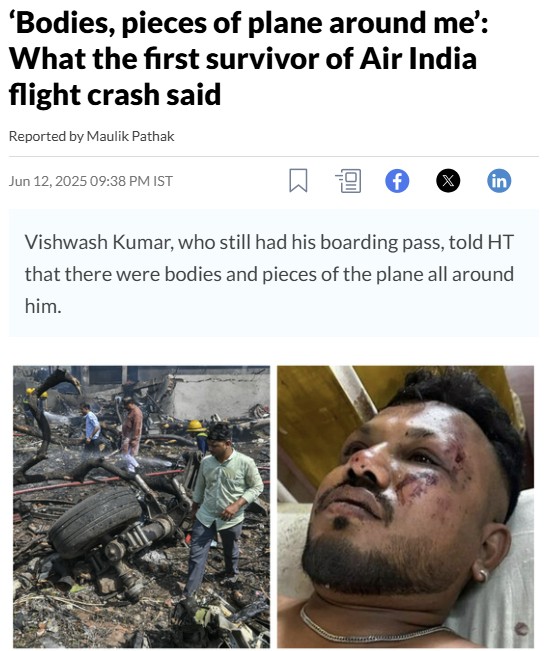This screenshot has height=651, width=547.
Task: Click the 'Reported by' byline text
Action: (46, 136)
